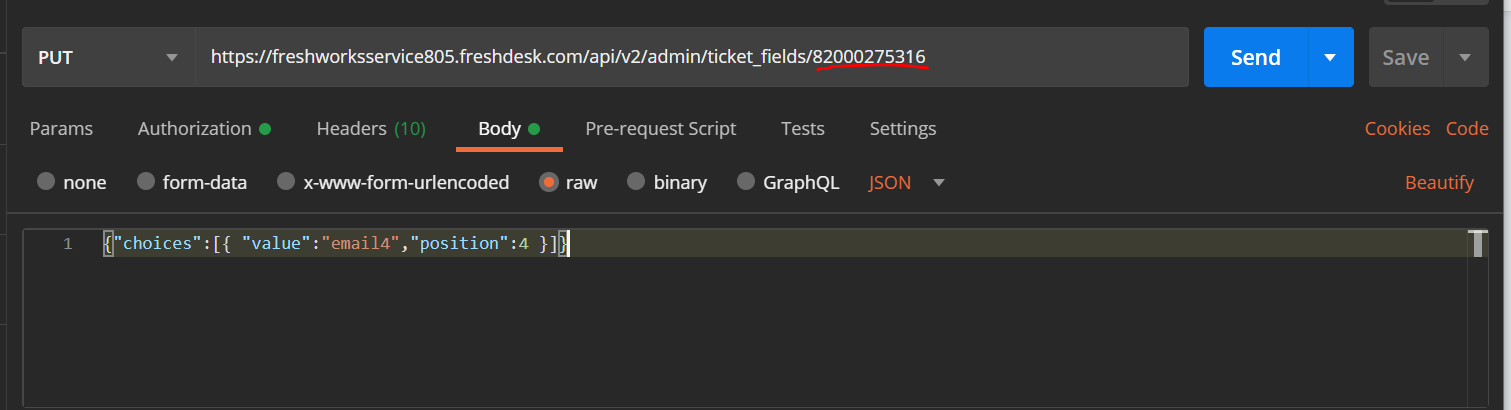Click the editor vertical scrollbar thumb
This screenshot has height=410, width=1511.
(x=1480, y=243)
